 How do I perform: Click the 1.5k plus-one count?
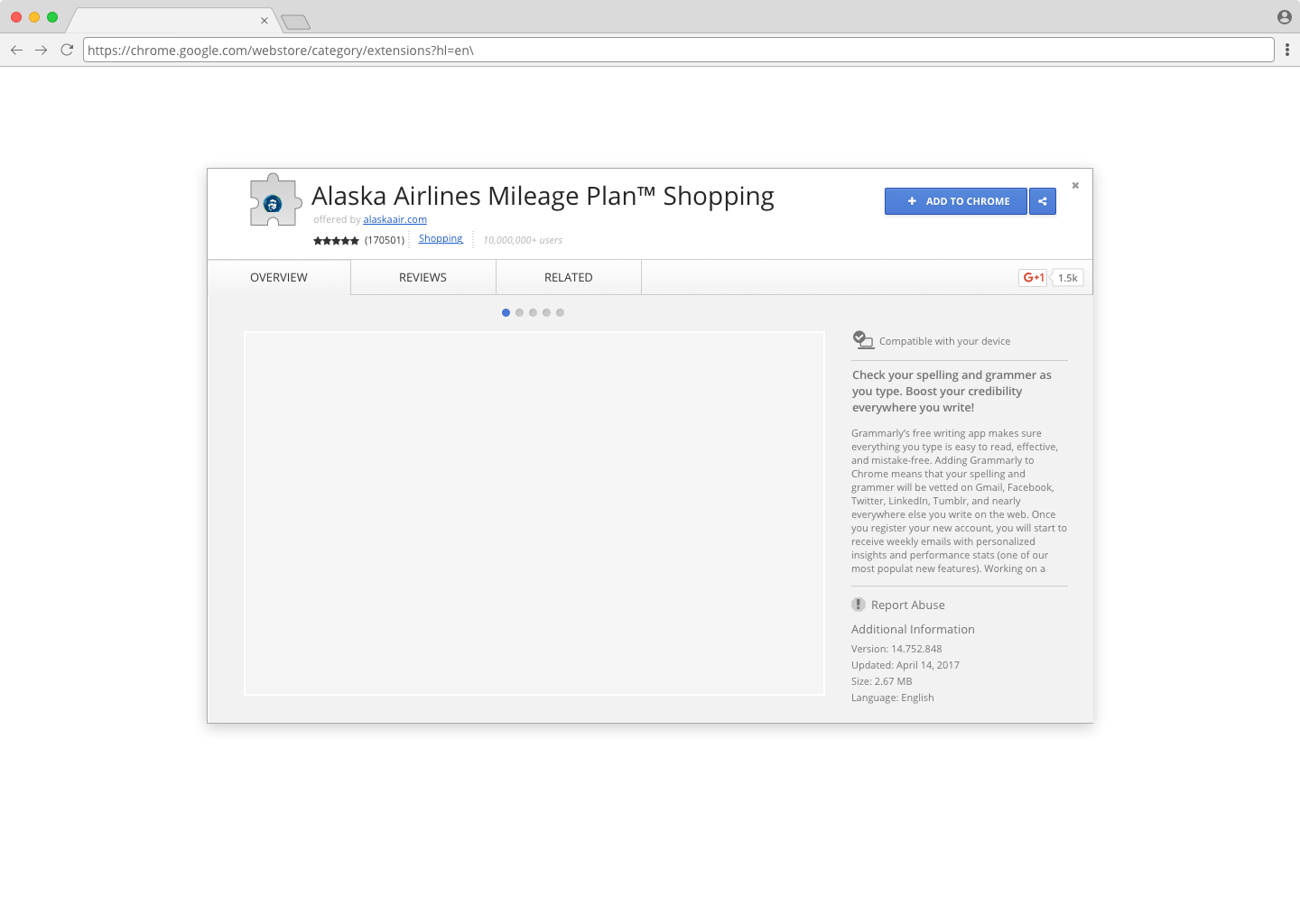[1068, 278]
